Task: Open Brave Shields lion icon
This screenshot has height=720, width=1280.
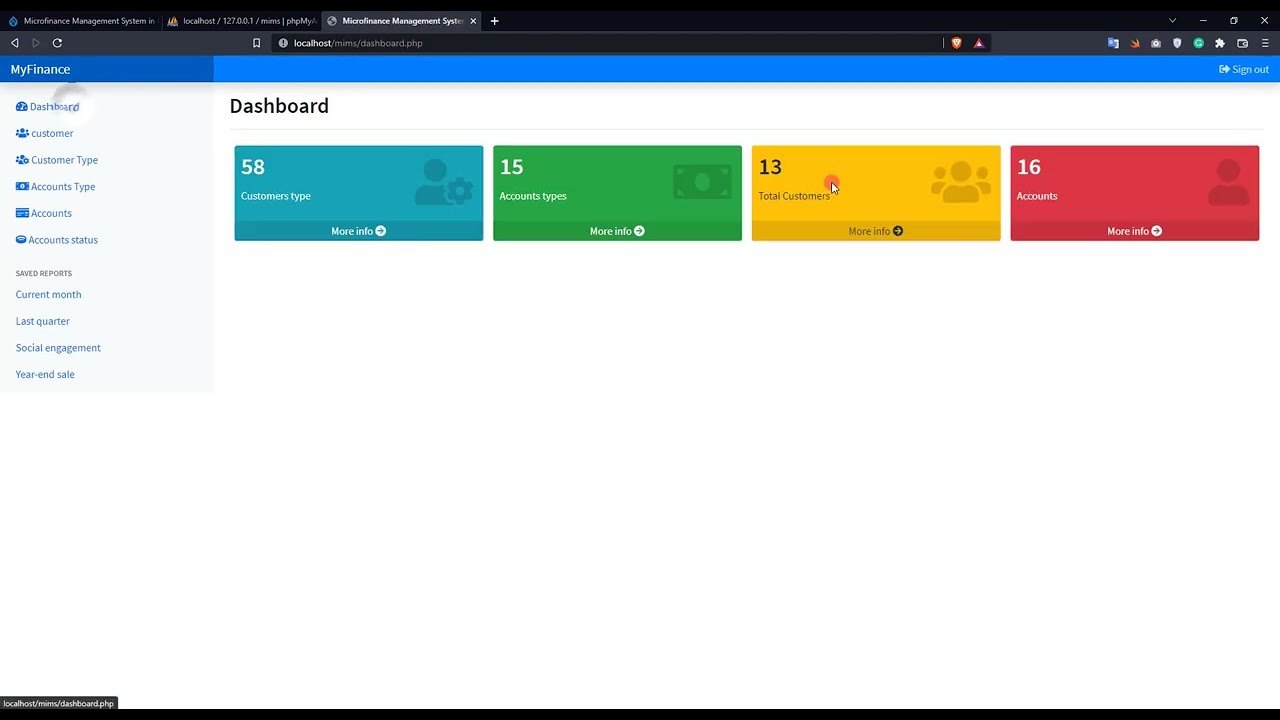Action: (x=957, y=43)
